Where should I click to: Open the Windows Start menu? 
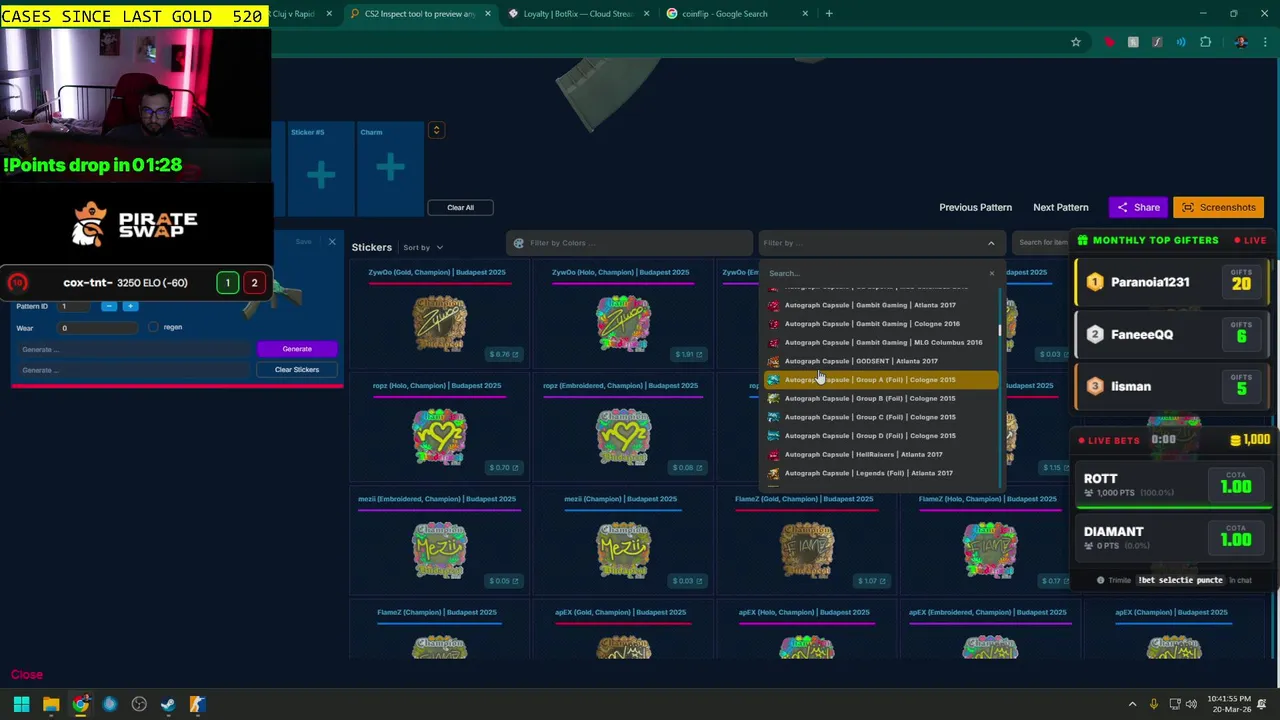pyautogui.click(x=21, y=705)
